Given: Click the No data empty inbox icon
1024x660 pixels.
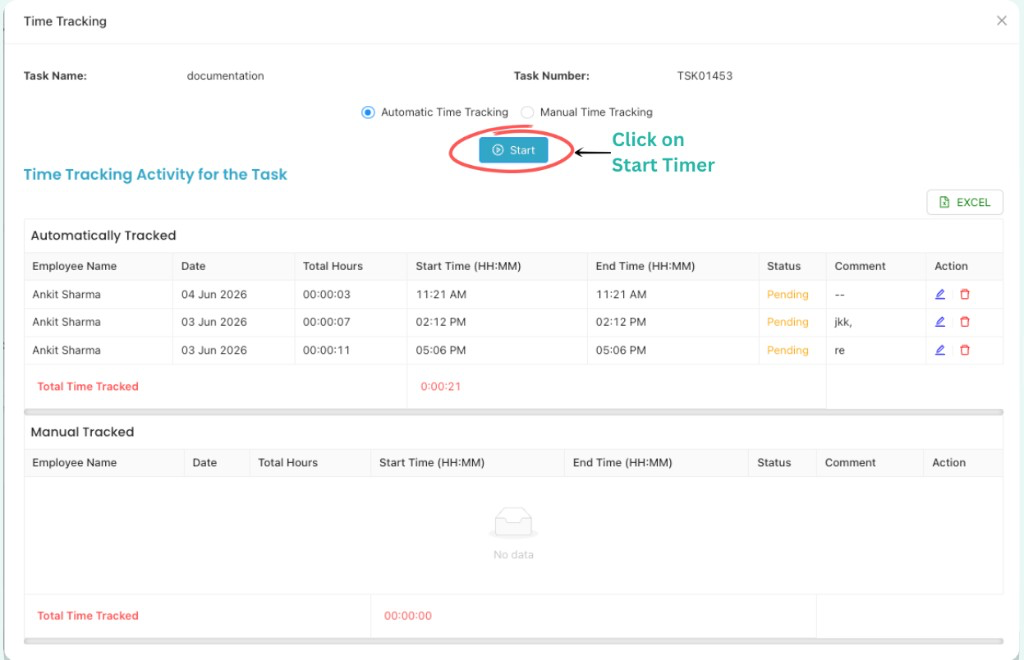Looking at the screenshot, I should click(x=513, y=522).
